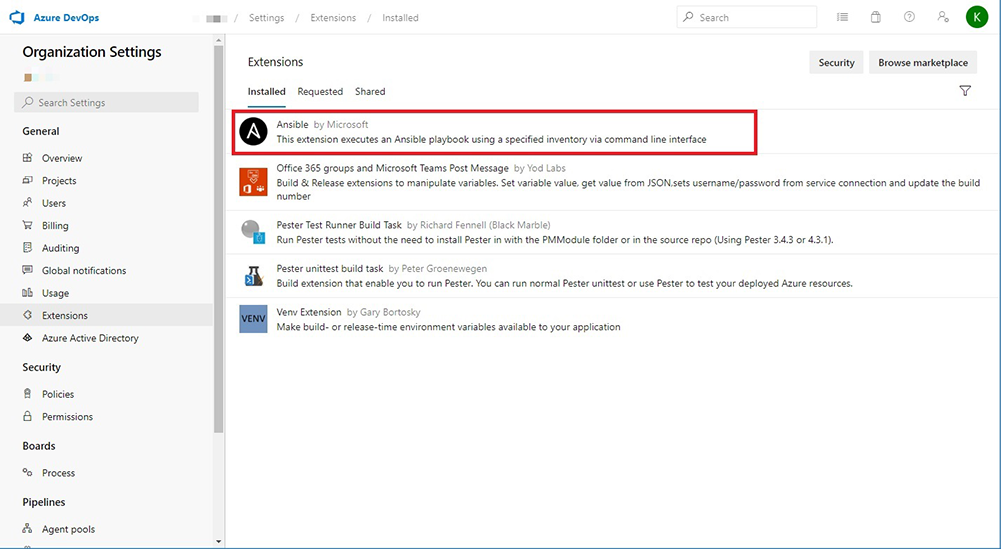The width and height of the screenshot is (1001, 549).
Task: Click the filter funnel icon
Action: tap(965, 91)
